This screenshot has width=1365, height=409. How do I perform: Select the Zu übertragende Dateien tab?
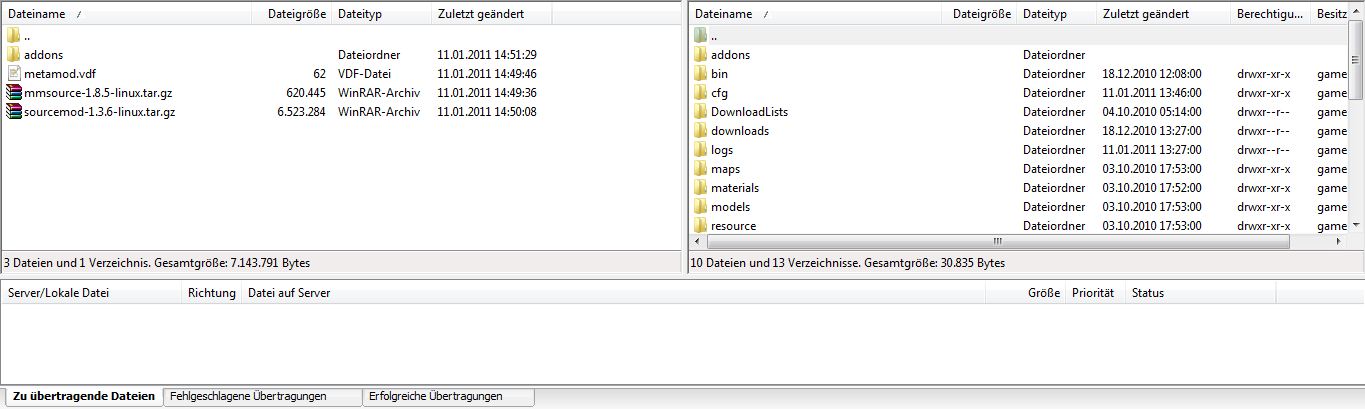coord(84,397)
